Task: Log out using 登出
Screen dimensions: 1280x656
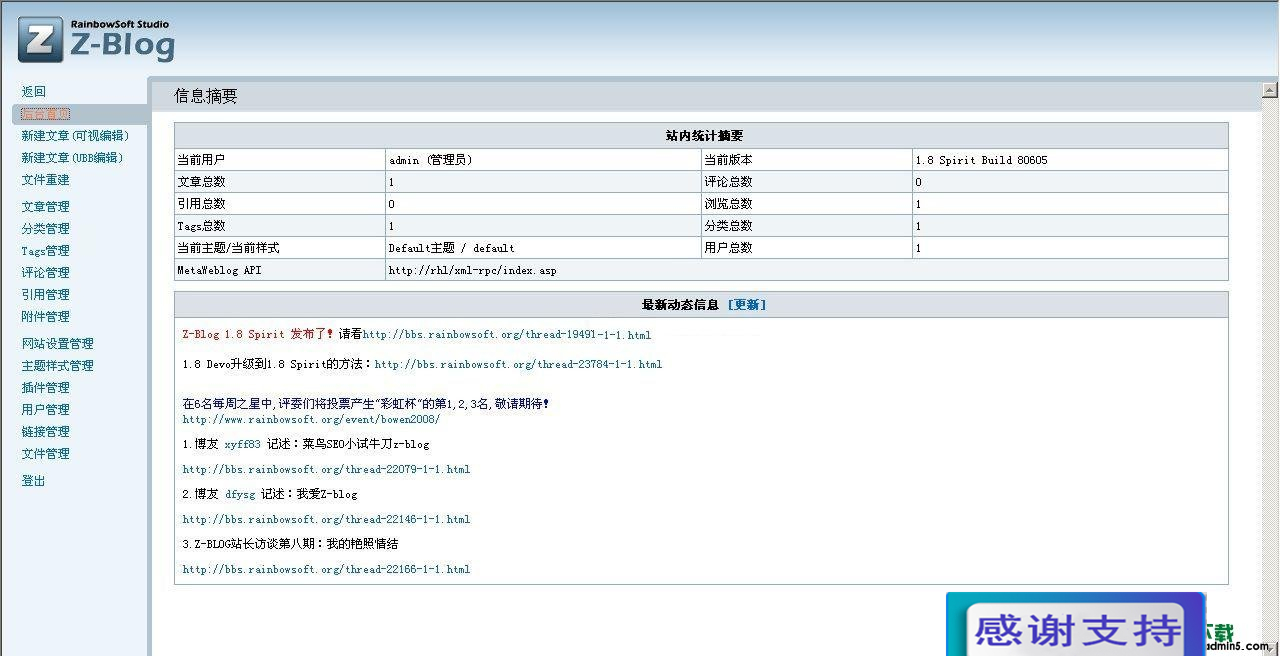Action: pos(34,481)
